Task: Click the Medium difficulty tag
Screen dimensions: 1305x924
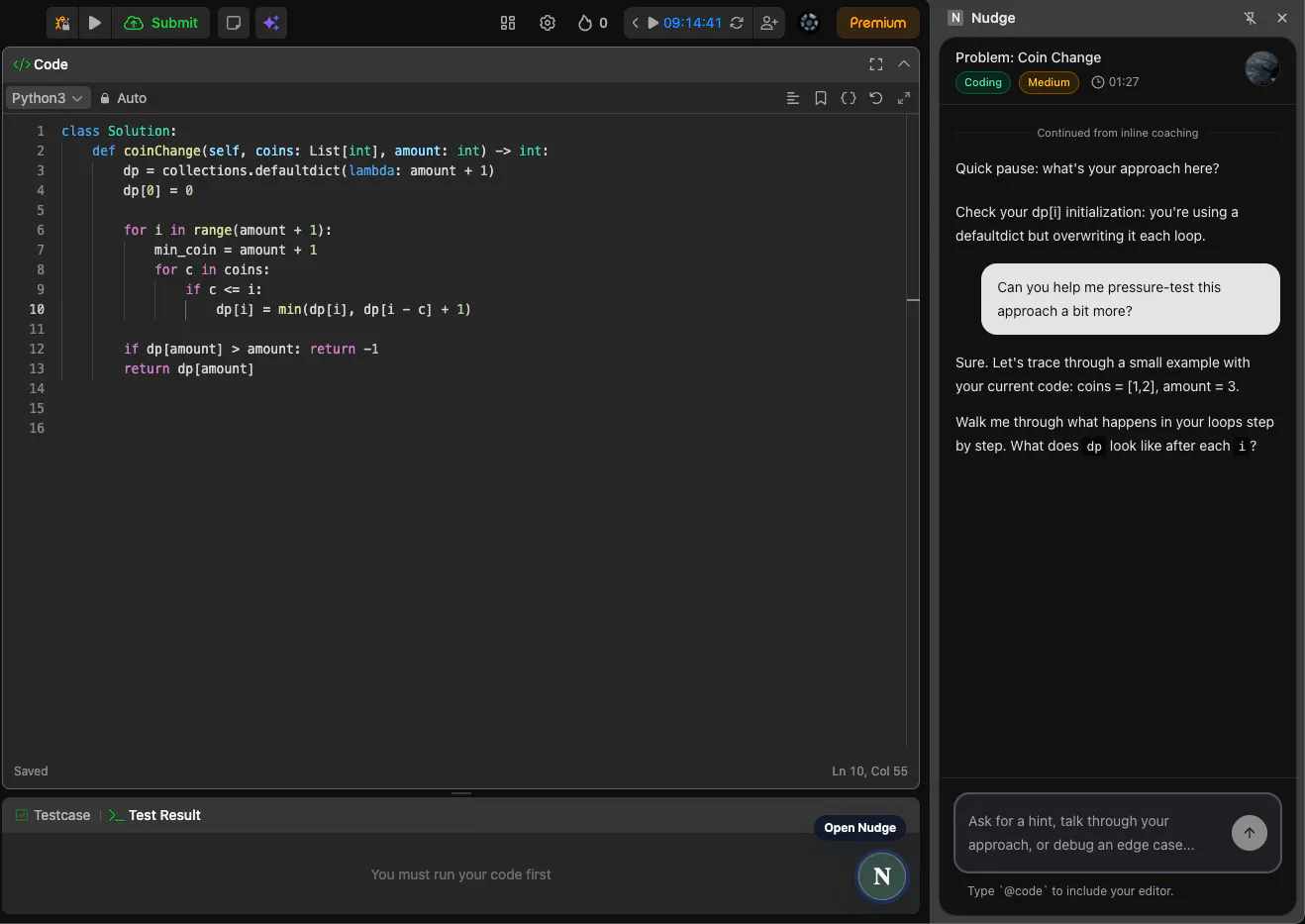Action: [x=1049, y=82]
